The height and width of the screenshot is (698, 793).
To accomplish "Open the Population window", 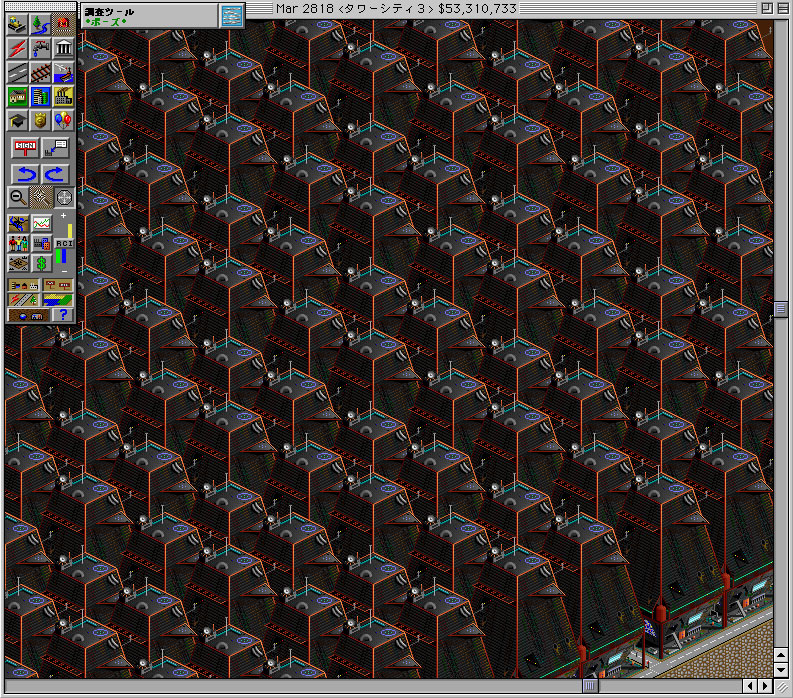I will (x=18, y=243).
